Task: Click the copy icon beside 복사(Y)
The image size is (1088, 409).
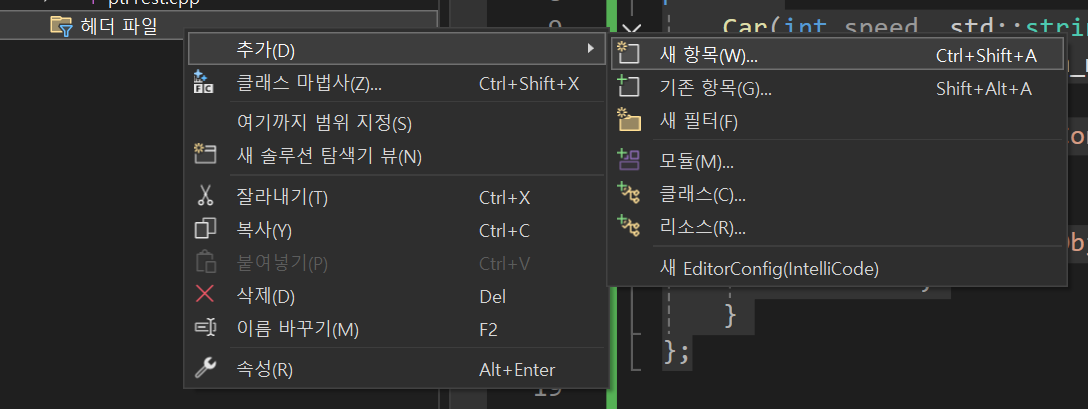Action: point(205,229)
